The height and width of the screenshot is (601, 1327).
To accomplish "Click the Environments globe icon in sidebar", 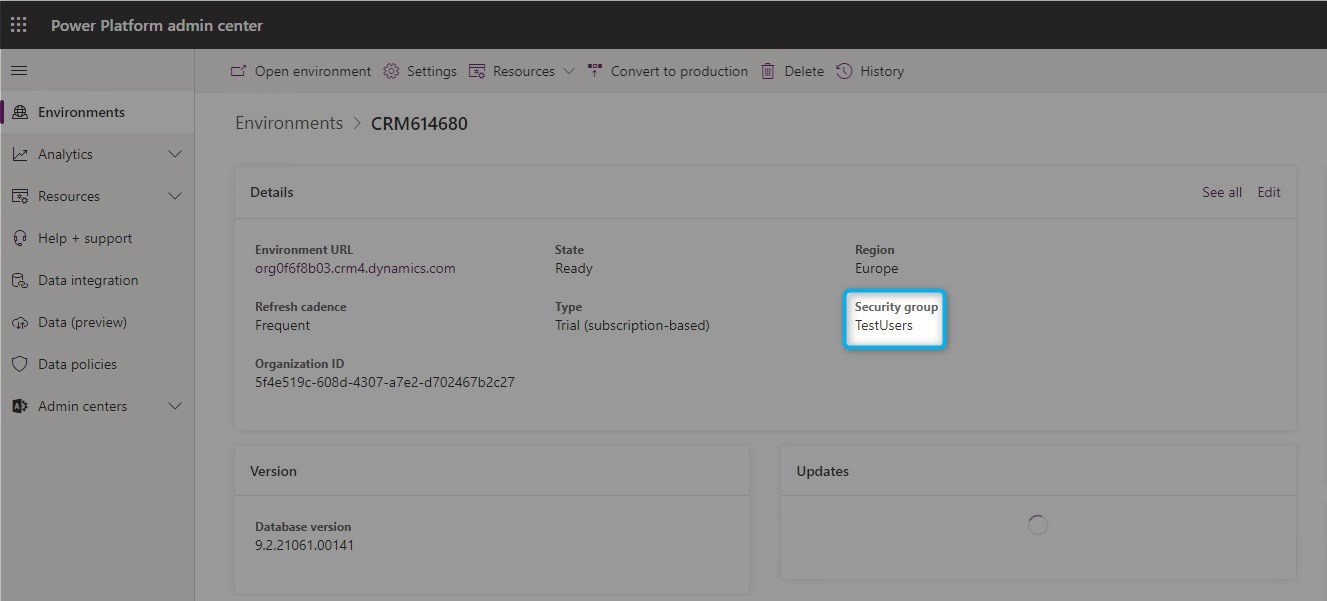I will pos(20,112).
